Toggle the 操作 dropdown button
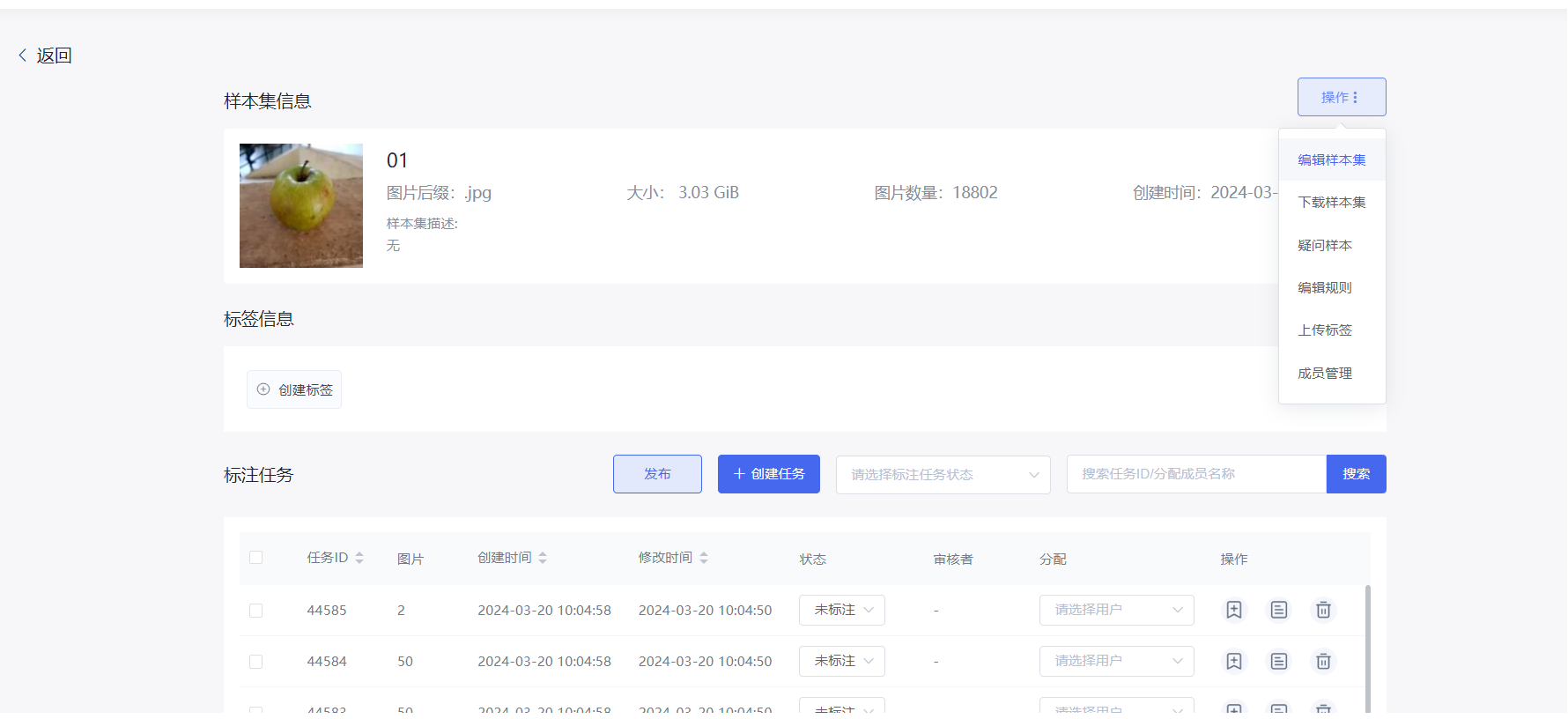This screenshot has height=719, width=1568. (x=1342, y=97)
